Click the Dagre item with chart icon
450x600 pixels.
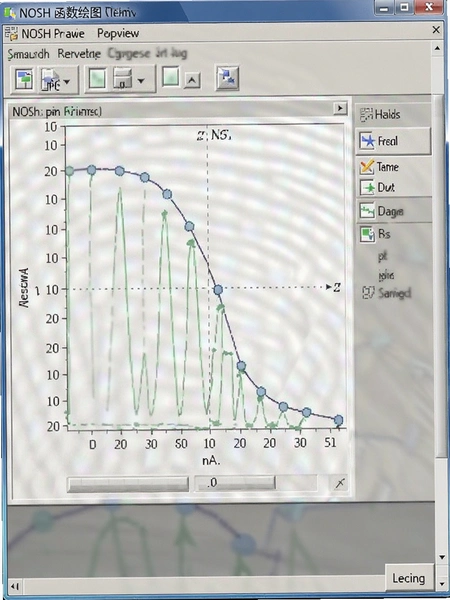click(393, 210)
